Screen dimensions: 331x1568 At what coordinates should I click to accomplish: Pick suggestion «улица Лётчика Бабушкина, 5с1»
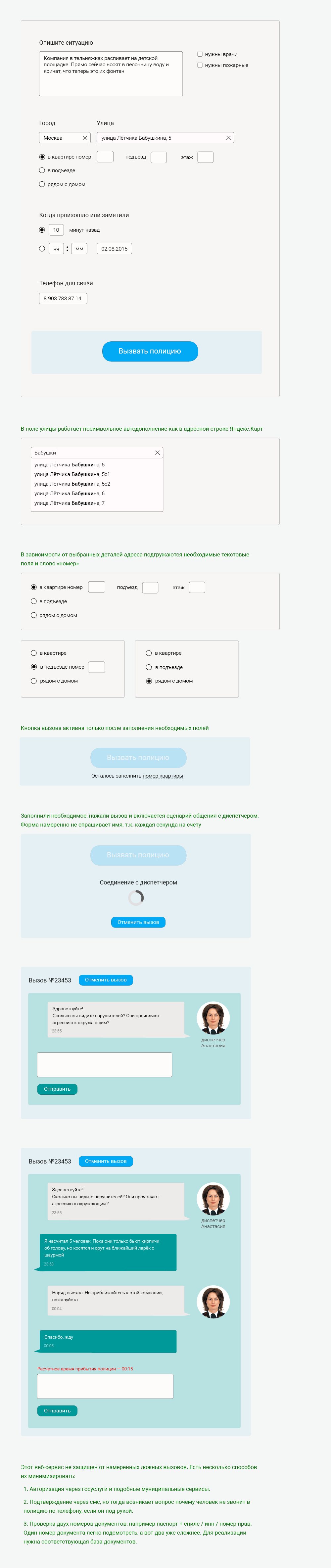pos(72,474)
